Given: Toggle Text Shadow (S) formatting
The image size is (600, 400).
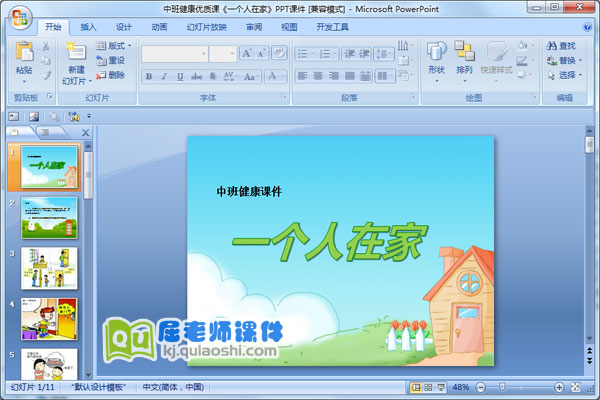Looking at the screenshot, I should tap(213, 77).
